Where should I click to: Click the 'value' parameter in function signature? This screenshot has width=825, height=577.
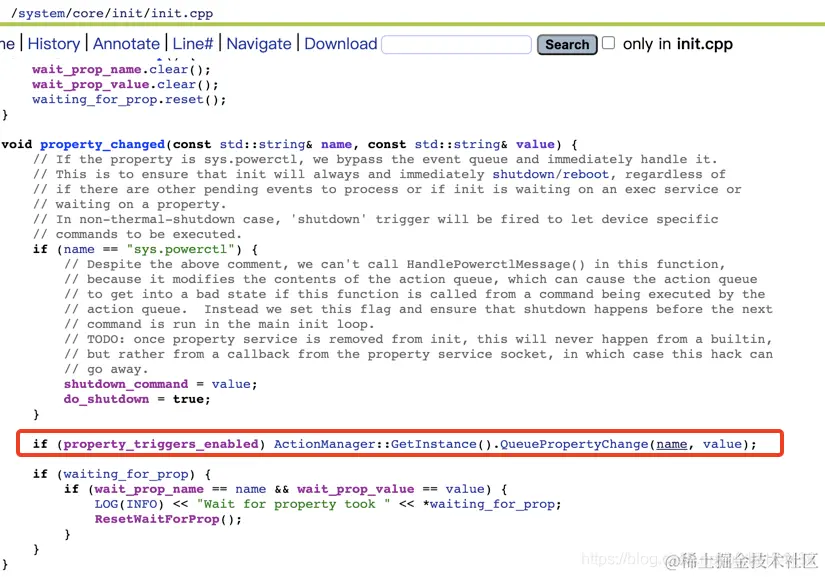point(535,145)
